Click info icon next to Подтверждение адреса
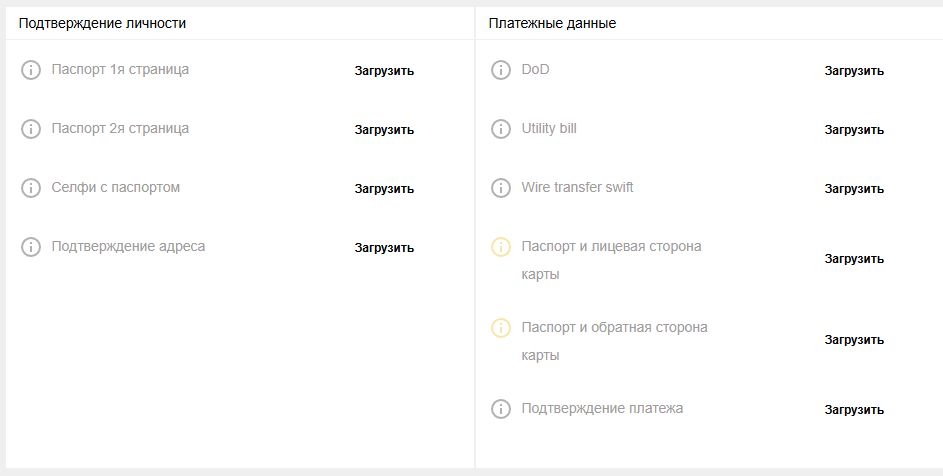Viewport: 943px width, 476px height. point(31,247)
